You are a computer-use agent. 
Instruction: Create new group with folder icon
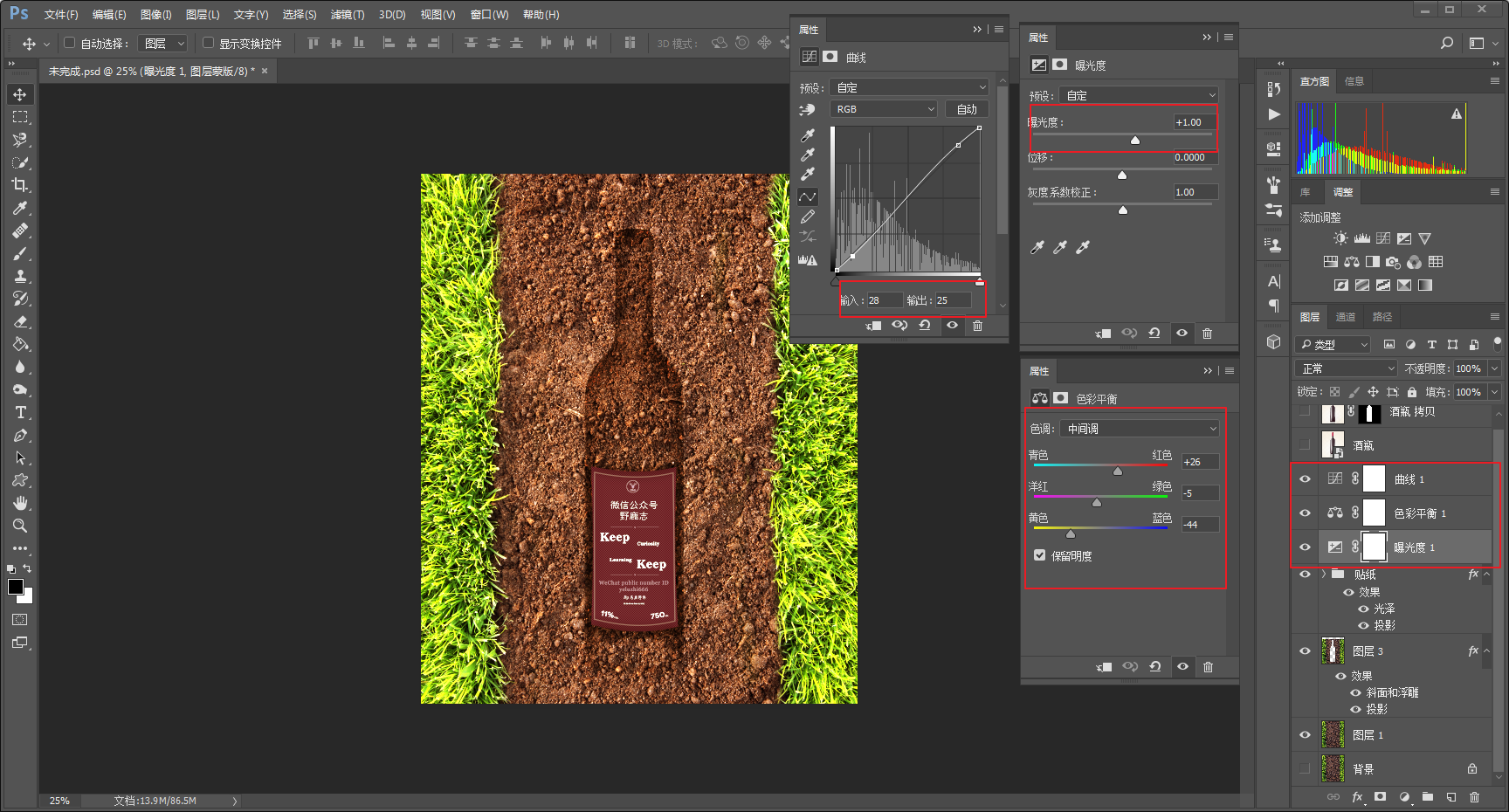coord(1427,796)
